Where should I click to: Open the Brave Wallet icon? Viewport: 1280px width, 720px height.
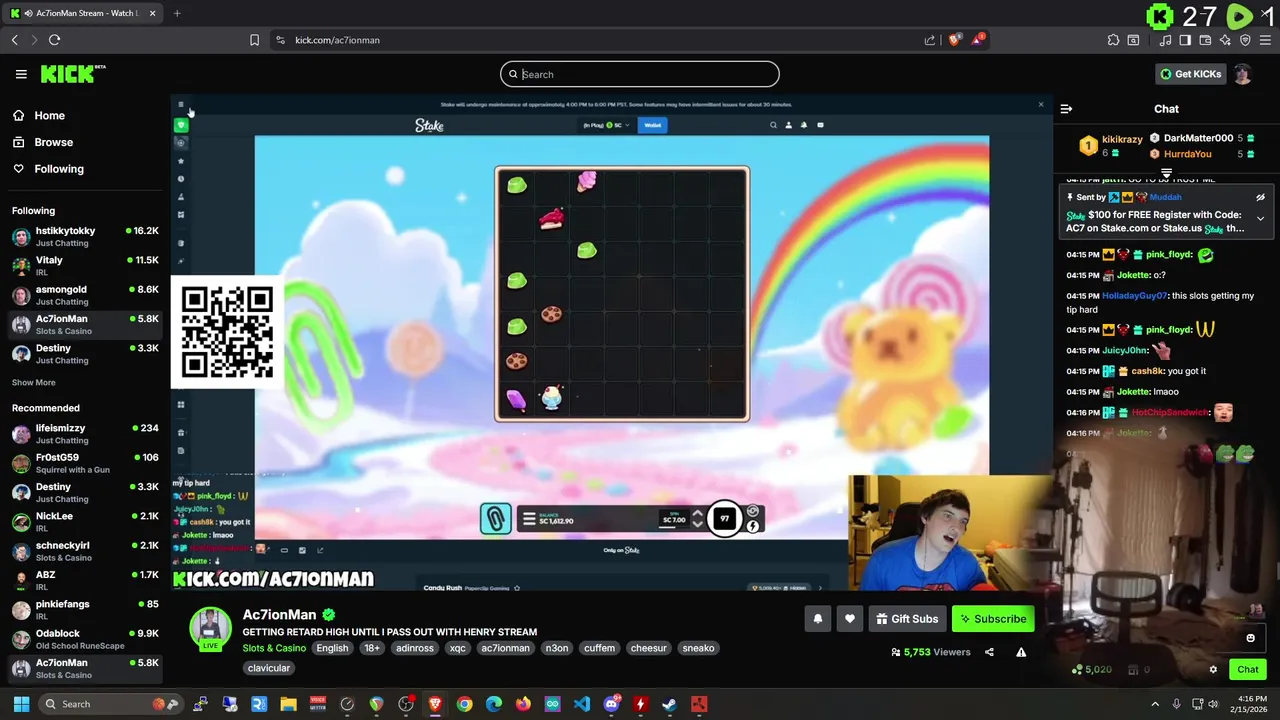[x=1205, y=40]
